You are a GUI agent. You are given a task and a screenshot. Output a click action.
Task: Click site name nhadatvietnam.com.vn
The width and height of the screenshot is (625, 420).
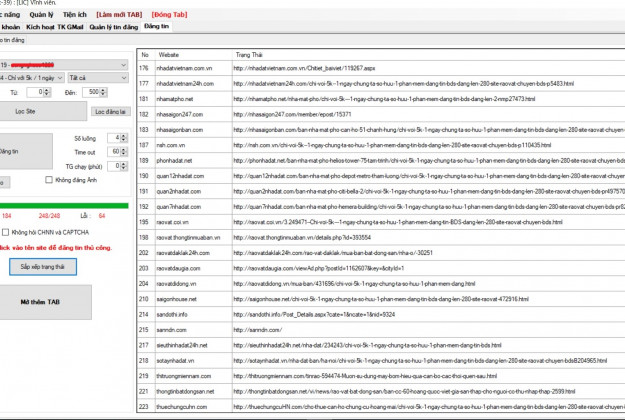pos(184,68)
